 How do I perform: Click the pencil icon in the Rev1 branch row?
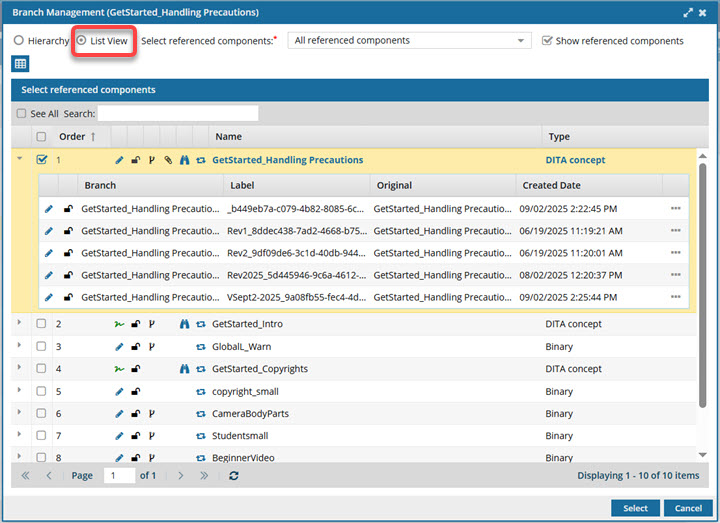[49, 230]
